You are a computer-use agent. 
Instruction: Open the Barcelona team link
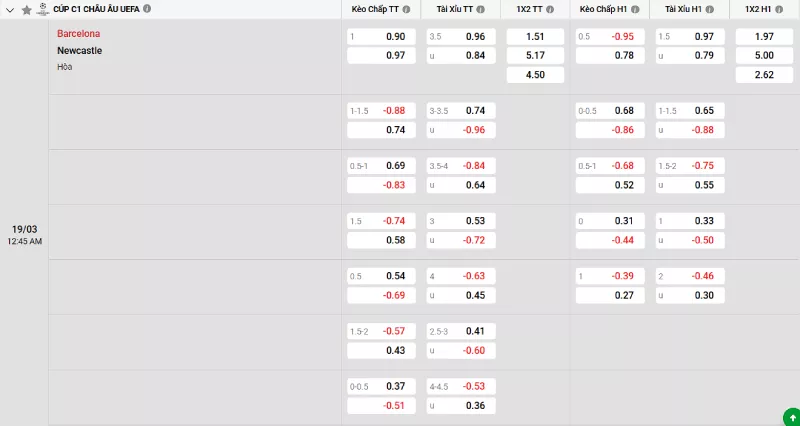coord(79,33)
